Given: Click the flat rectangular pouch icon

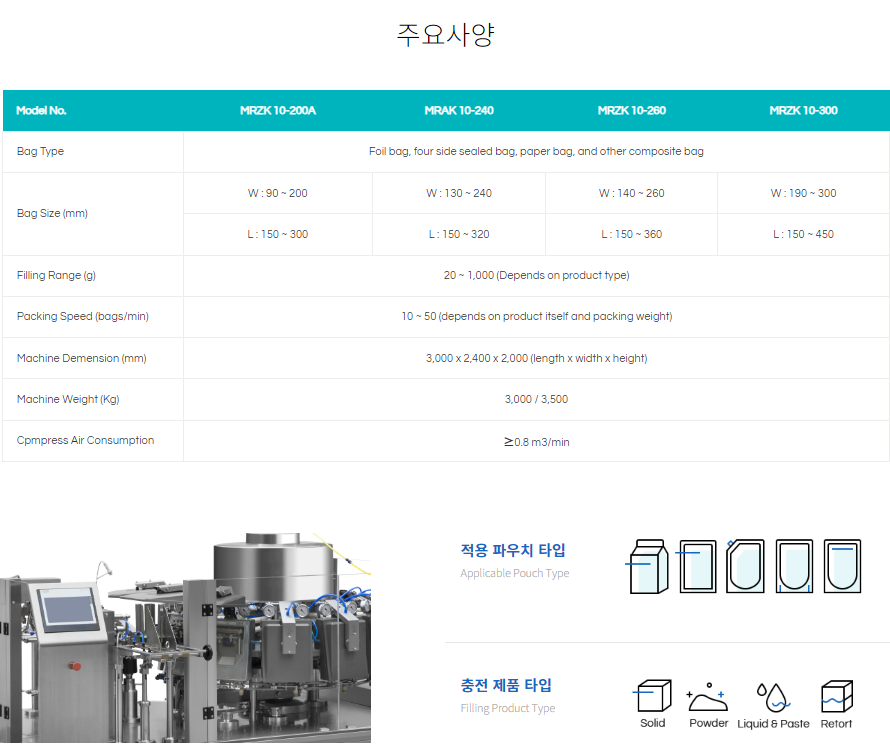Looking at the screenshot, I should click(697, 566).
